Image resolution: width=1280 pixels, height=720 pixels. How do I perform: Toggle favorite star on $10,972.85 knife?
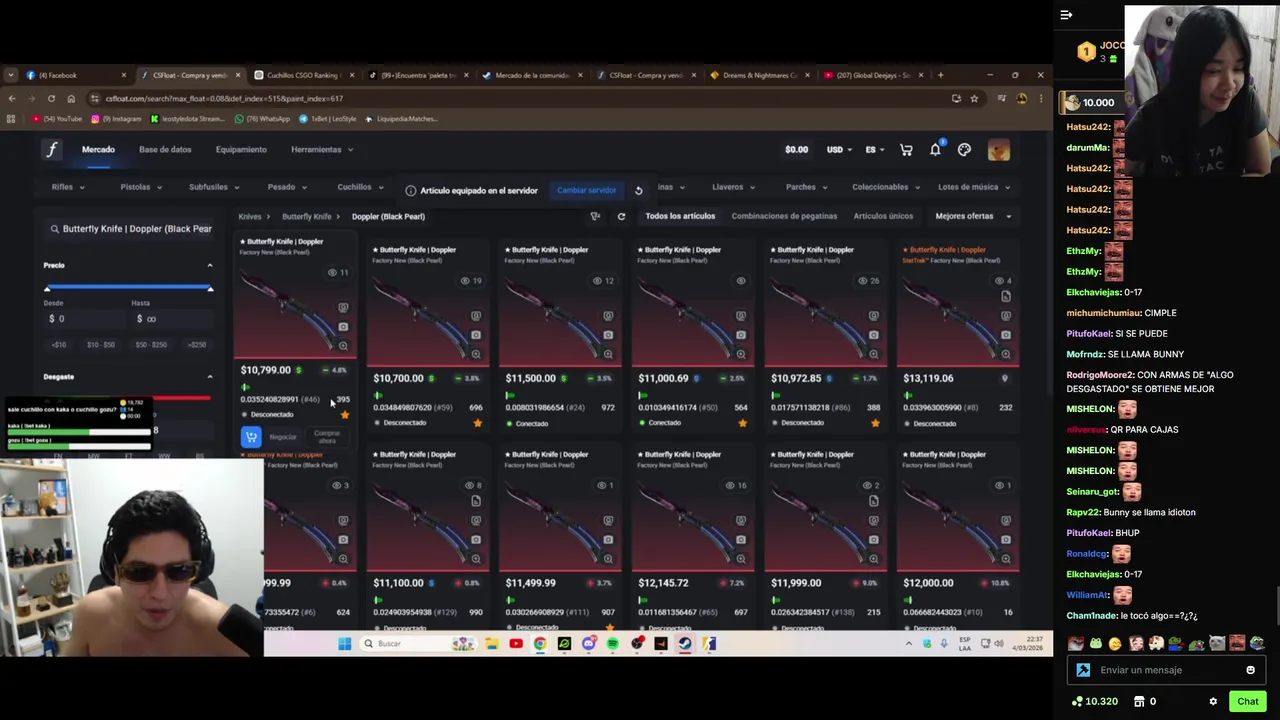[875, 424]
